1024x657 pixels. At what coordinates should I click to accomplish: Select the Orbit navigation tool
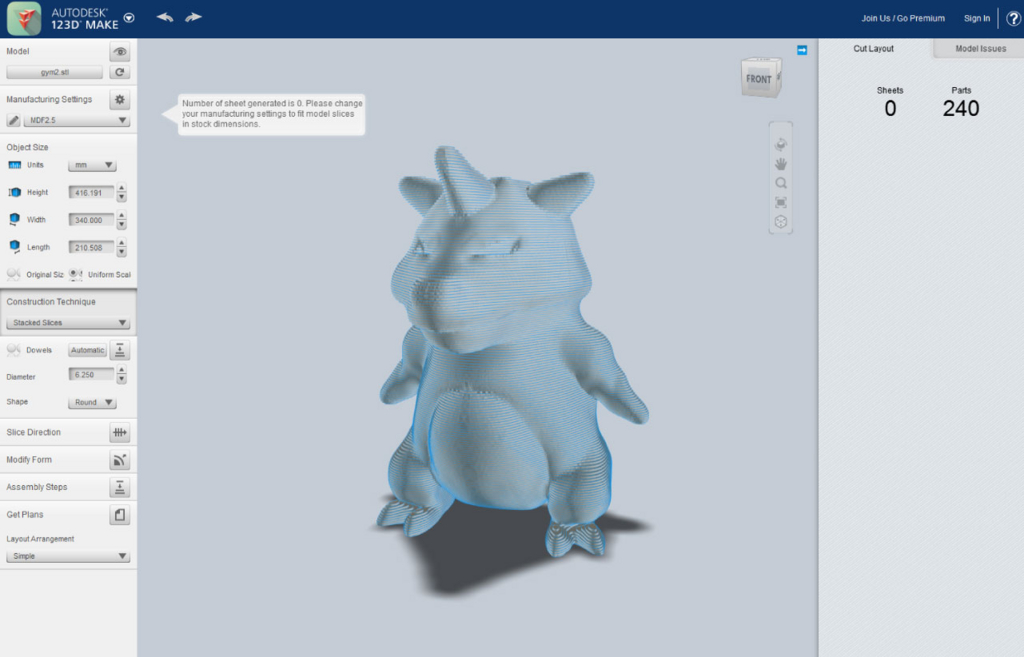click(x=780, y=144)
